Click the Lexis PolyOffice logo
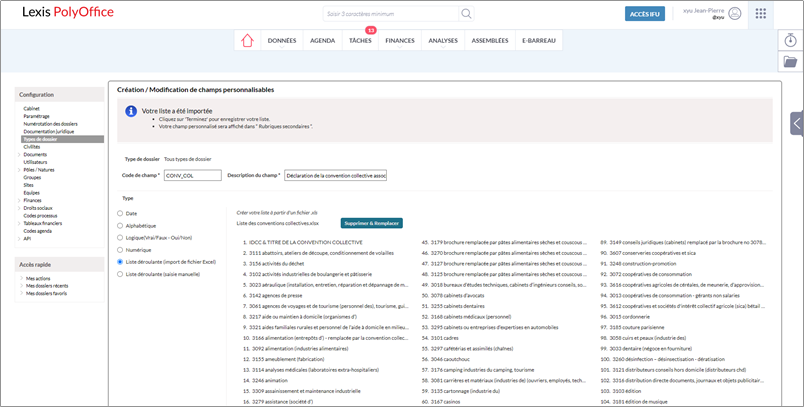Viewport: 804px width, 407px height. coord(68,12)
